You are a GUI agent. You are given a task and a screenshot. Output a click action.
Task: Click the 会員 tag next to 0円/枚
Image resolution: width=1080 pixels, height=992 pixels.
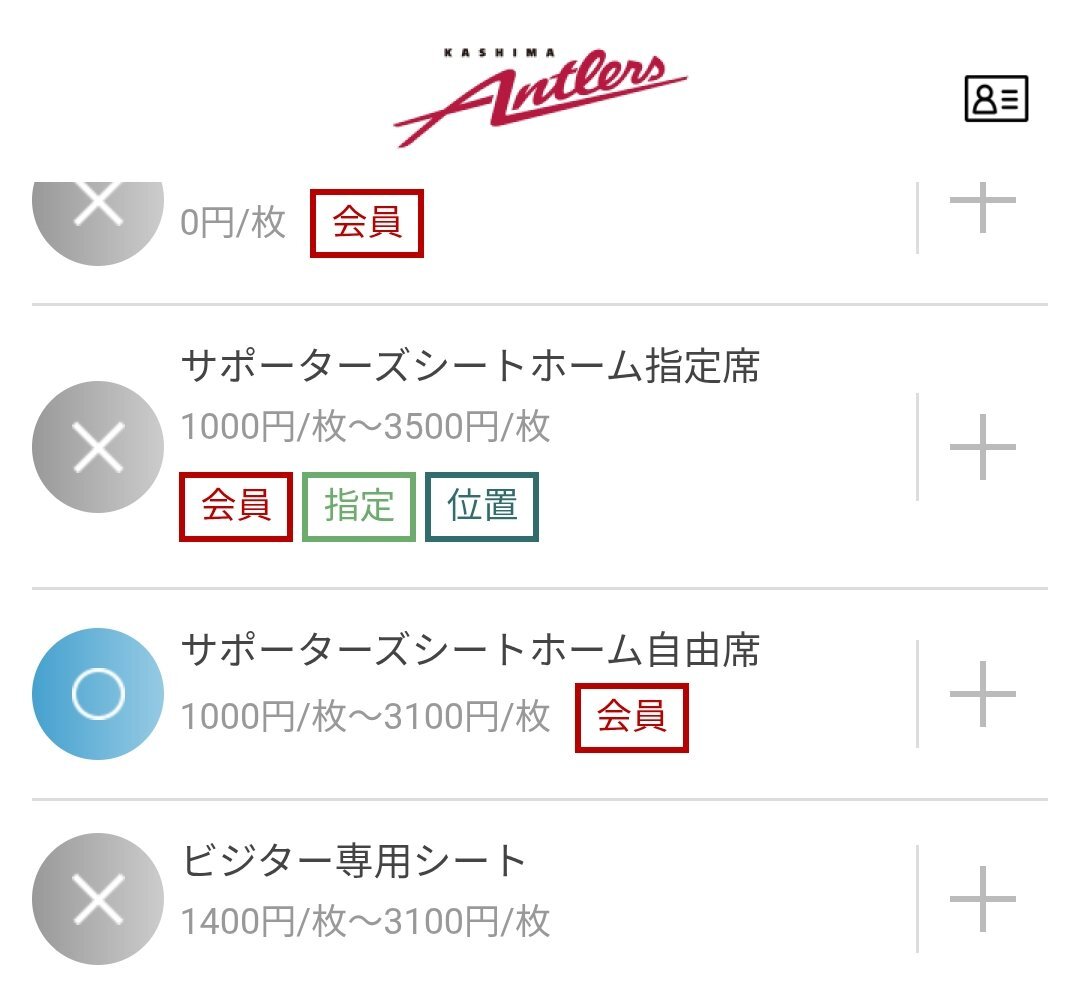click(x=366, y=223)
